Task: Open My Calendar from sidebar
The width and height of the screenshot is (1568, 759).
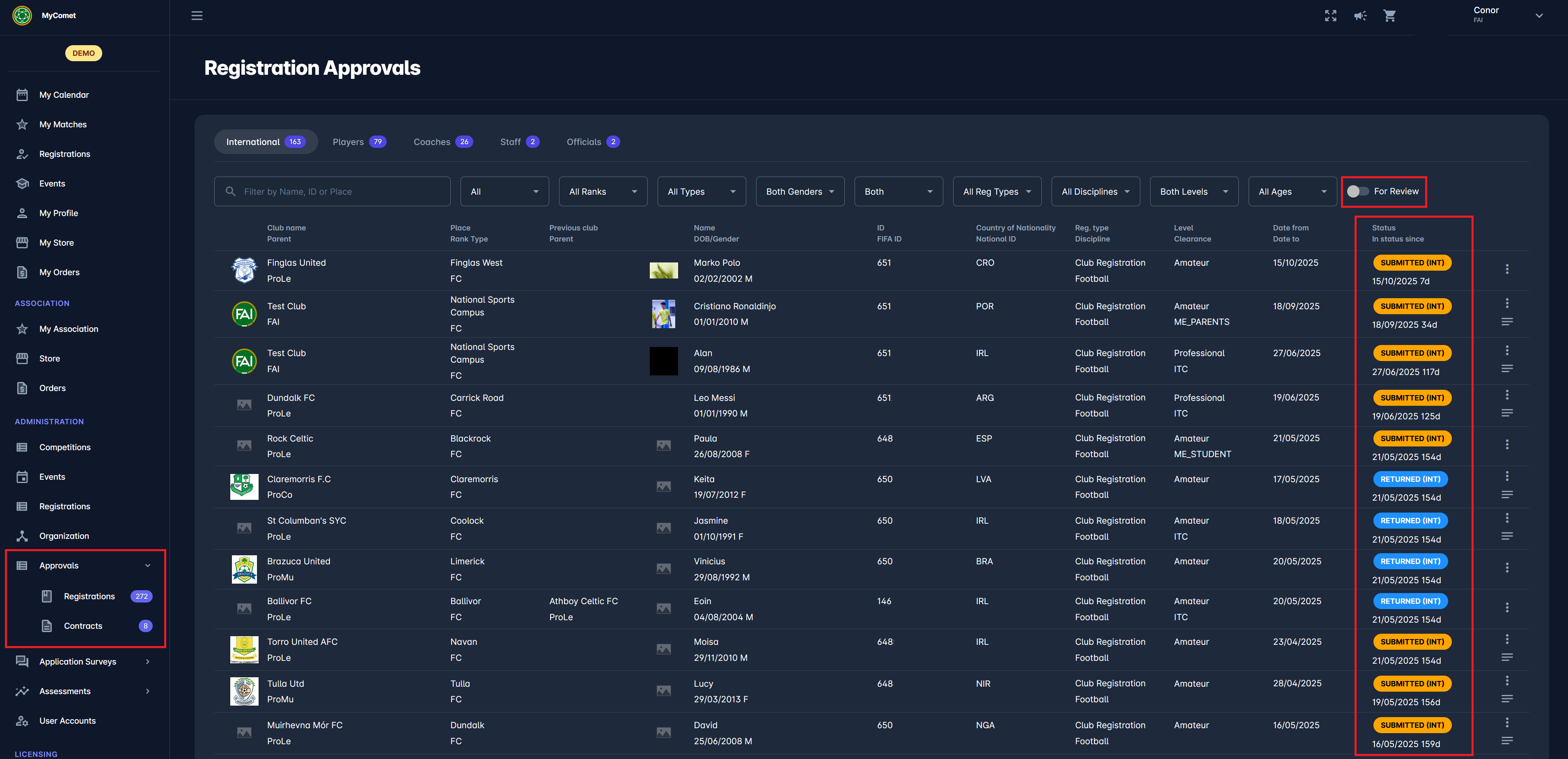Action: click(64, 95)
